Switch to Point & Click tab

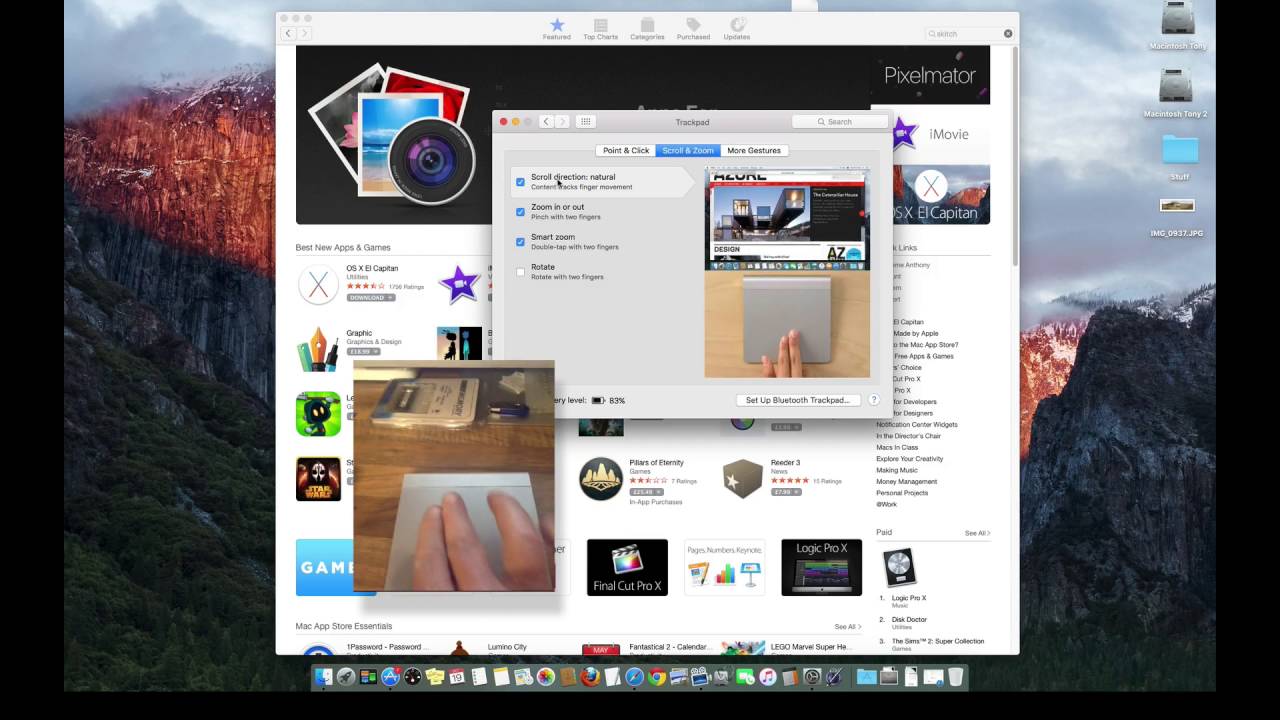click(x=626, y=150)
